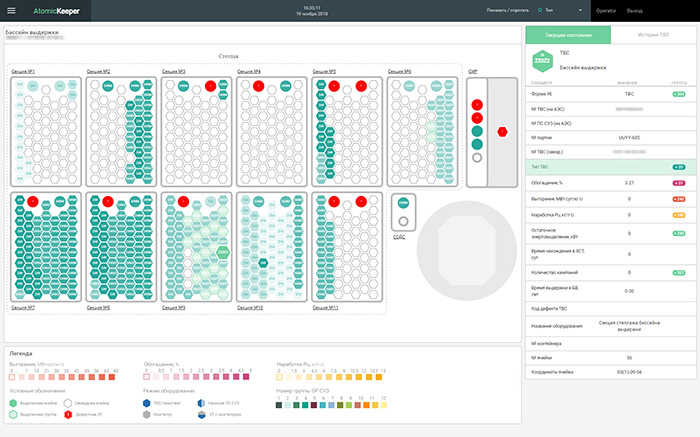The width and height of the screenshot is (700, 437).
Task: Click the green group badge on Форма УЕ row
Action: (x=676, y=93)
